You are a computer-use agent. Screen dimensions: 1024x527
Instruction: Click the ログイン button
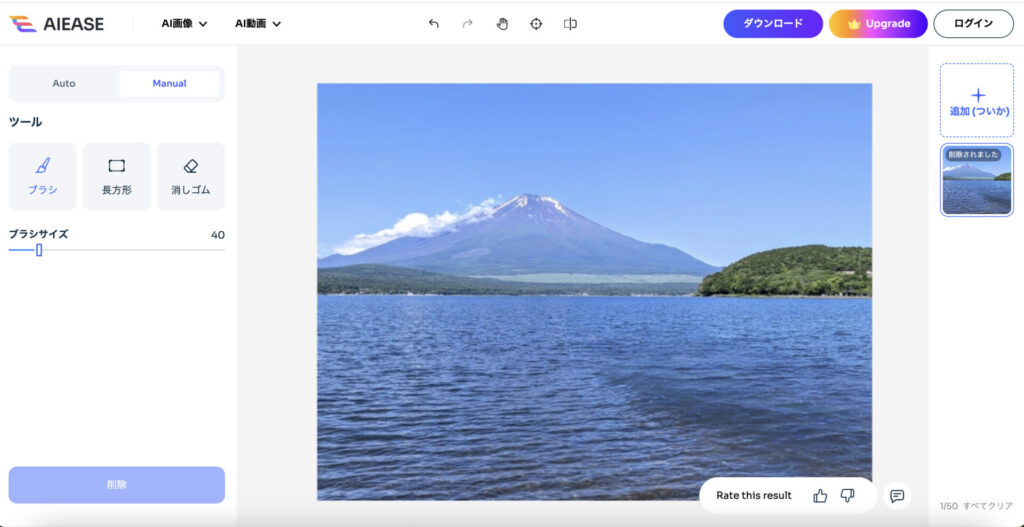point(973,24)
